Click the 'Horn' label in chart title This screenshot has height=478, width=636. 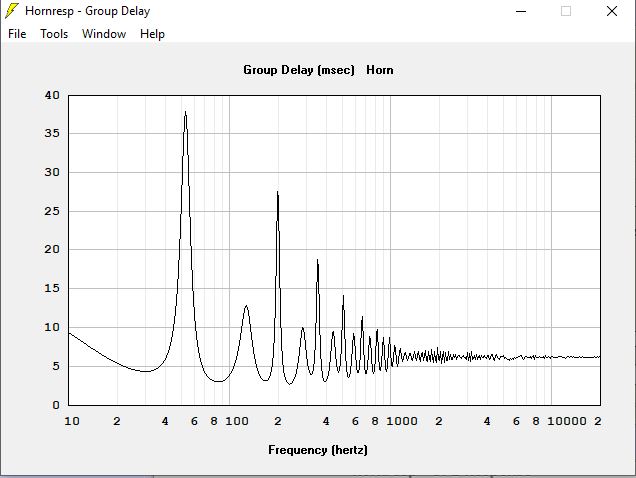pyautogui.click(x=380, y=70)
